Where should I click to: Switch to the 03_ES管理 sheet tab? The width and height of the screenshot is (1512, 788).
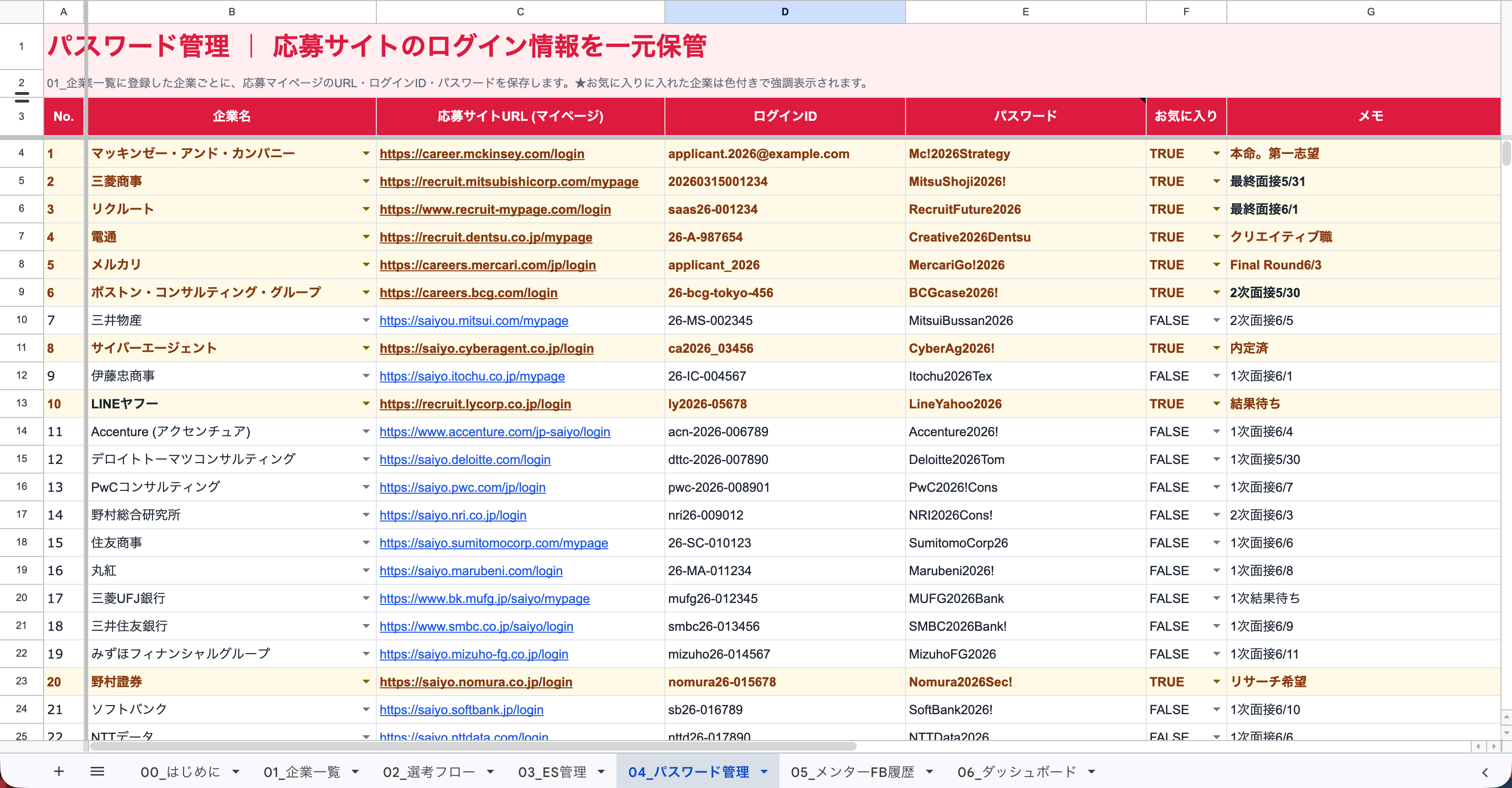coord(552,772)
